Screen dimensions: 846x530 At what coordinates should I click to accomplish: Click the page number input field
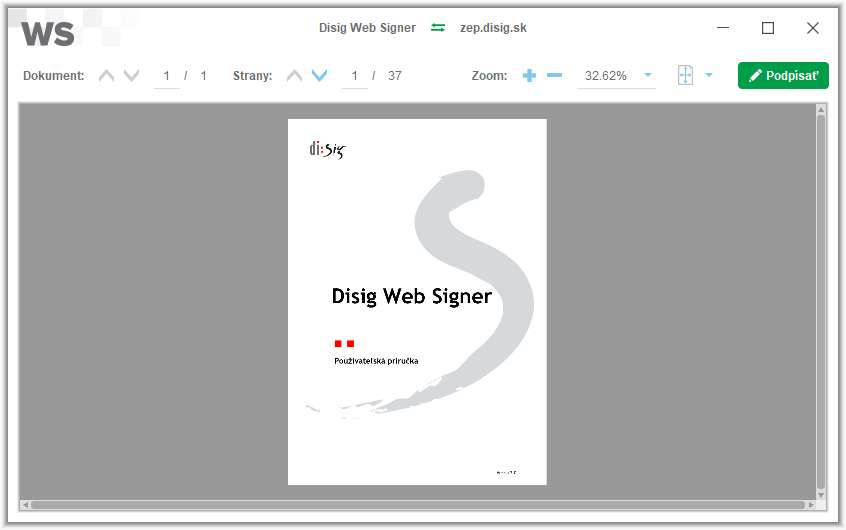point(354,76)
